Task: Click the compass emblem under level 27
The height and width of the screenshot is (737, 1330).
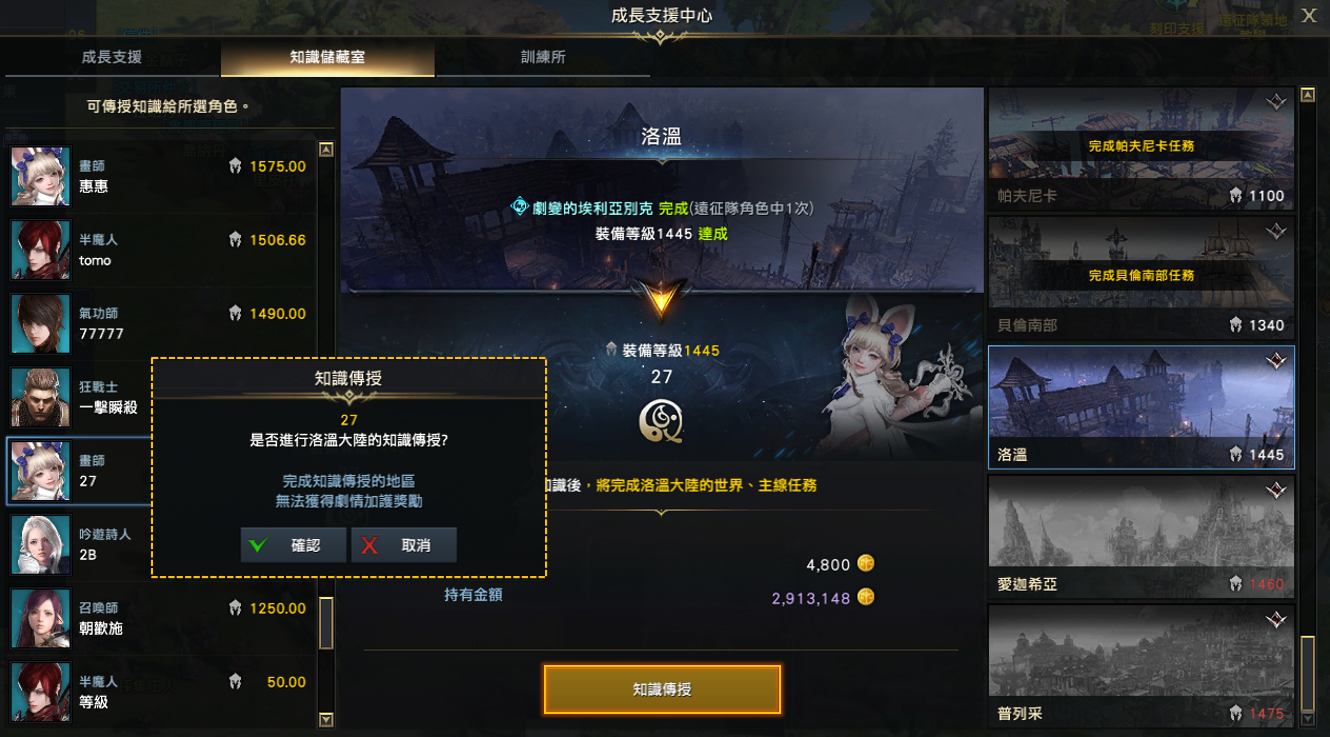Action: pyautogui.click(x=661, y=423)
